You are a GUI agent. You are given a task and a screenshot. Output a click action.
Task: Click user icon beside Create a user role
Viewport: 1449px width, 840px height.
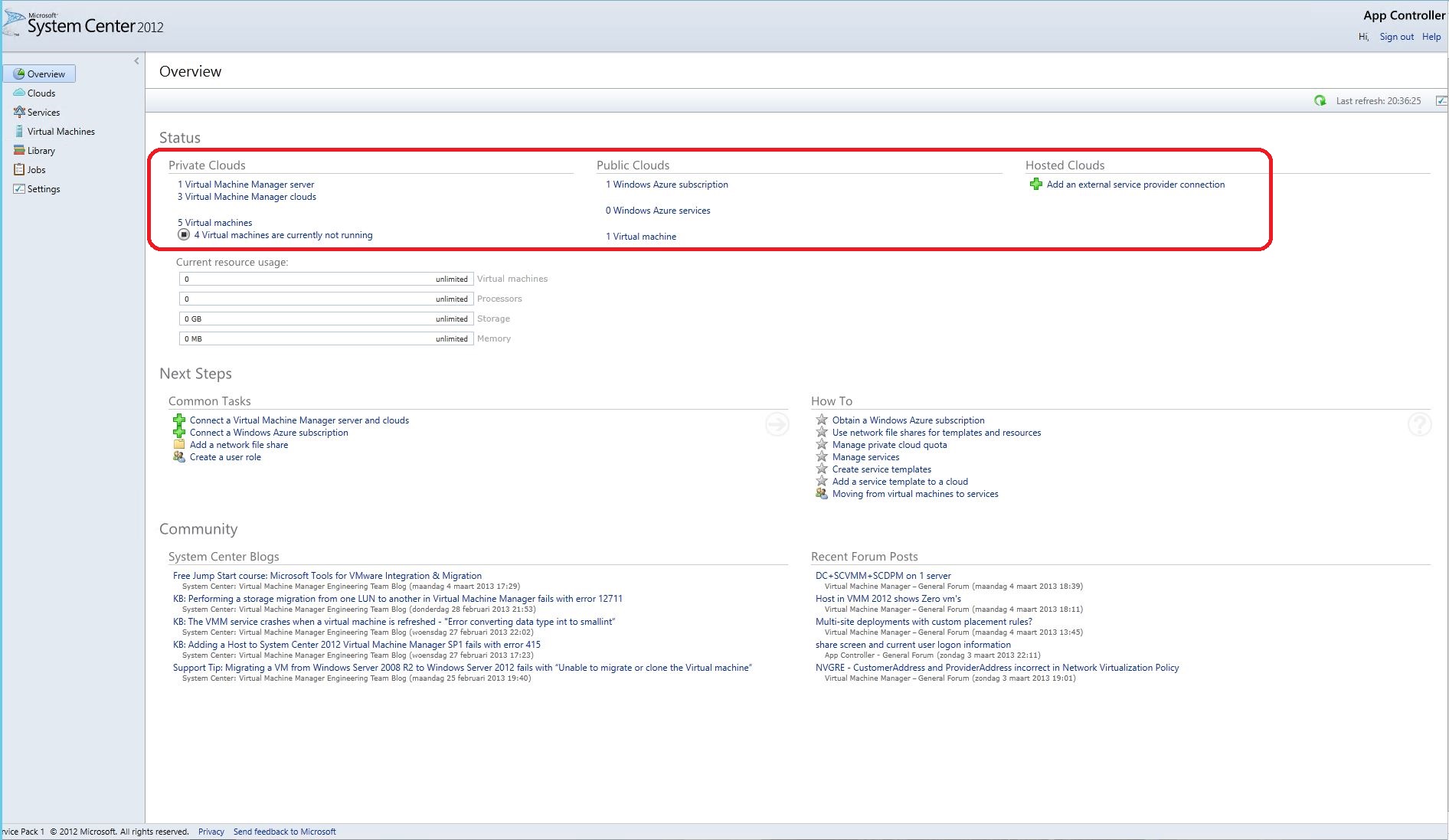[179, 456]
